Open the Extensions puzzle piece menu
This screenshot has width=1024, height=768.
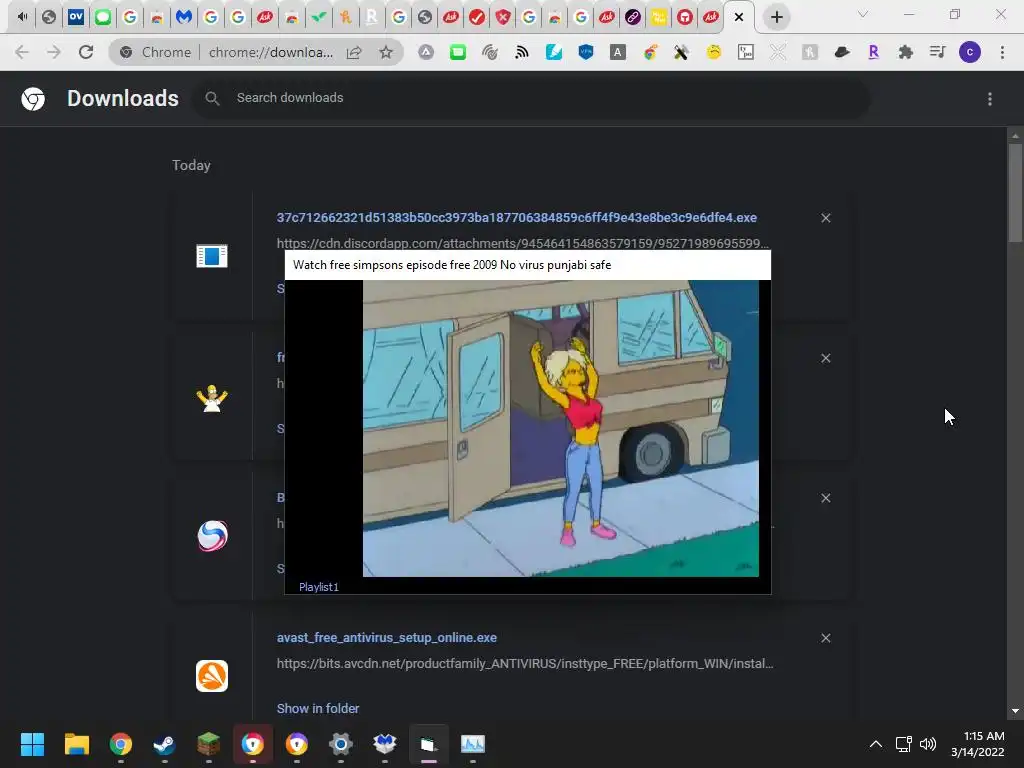(905, 52)
